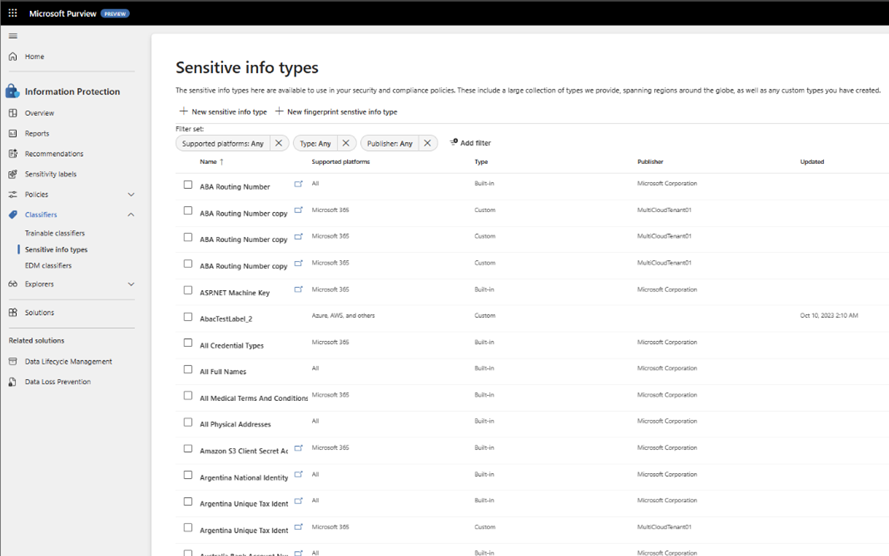Viewport: 889px width, 556px height.
Task: Go to Reports in navigation
Action: click(x=37, y=133)
